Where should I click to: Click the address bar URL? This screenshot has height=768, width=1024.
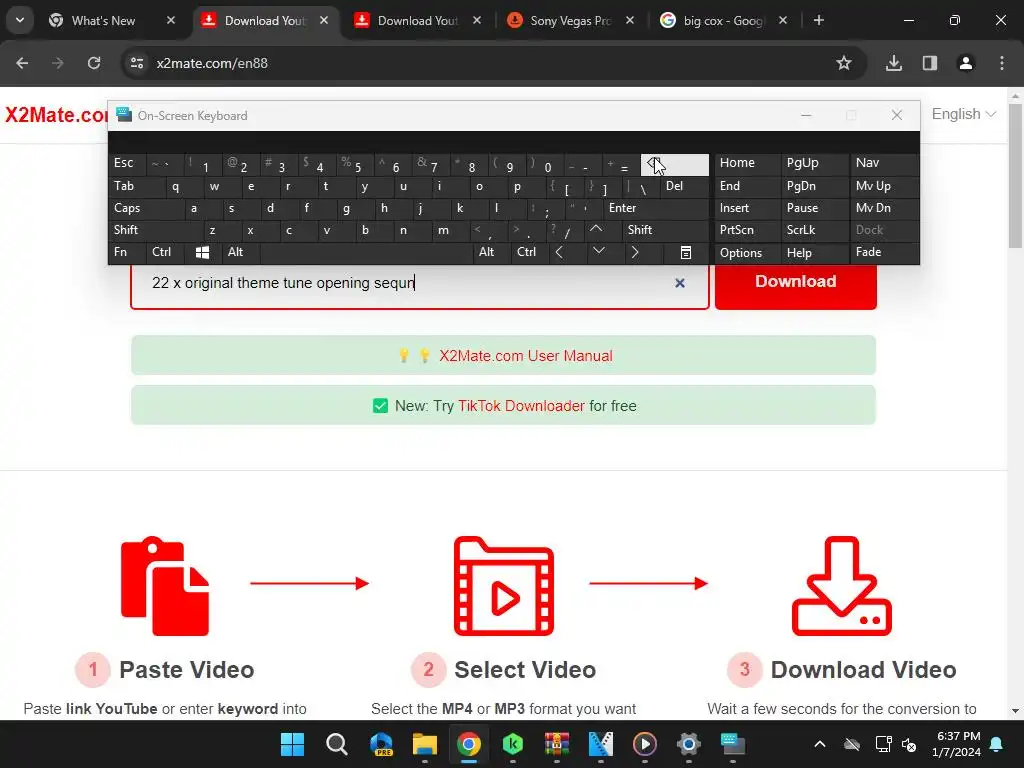click(212, 63)
